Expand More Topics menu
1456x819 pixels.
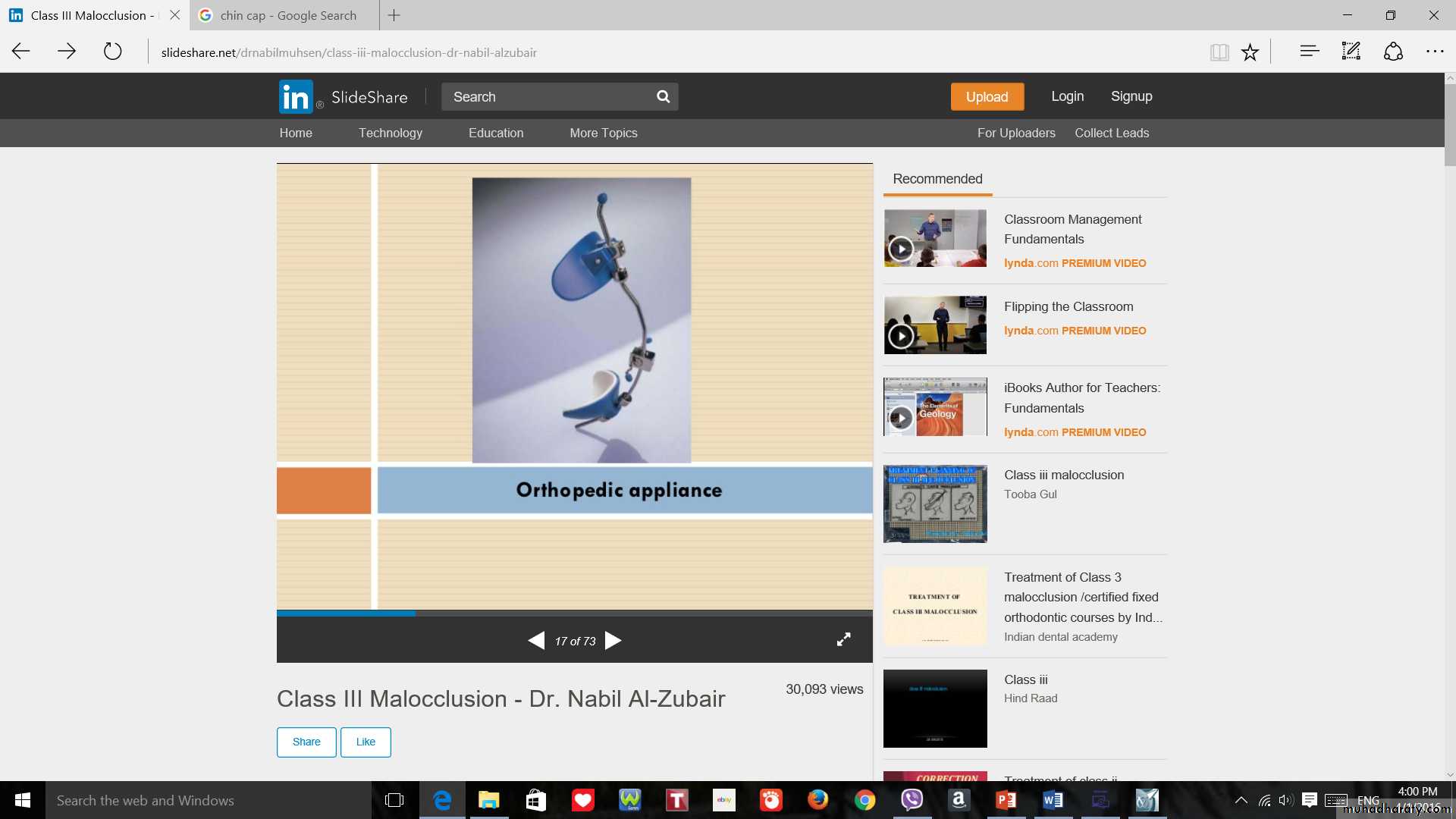(x=603, y=133)
